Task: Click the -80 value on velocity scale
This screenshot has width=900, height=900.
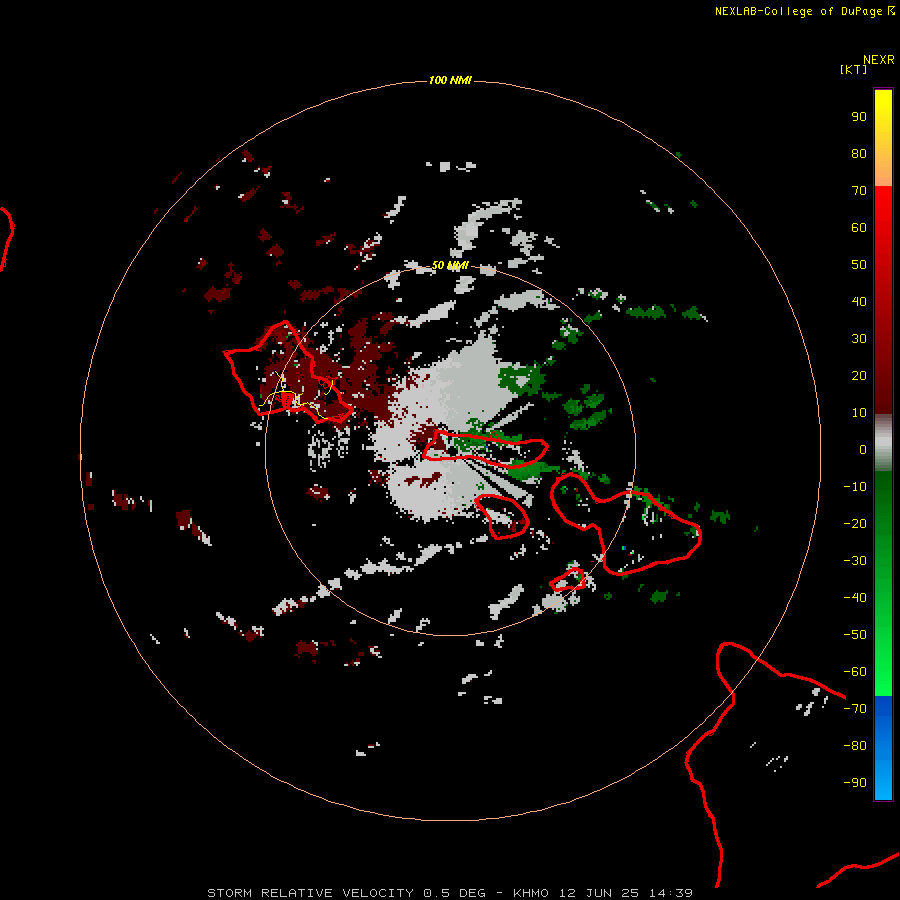Action: 855,746
